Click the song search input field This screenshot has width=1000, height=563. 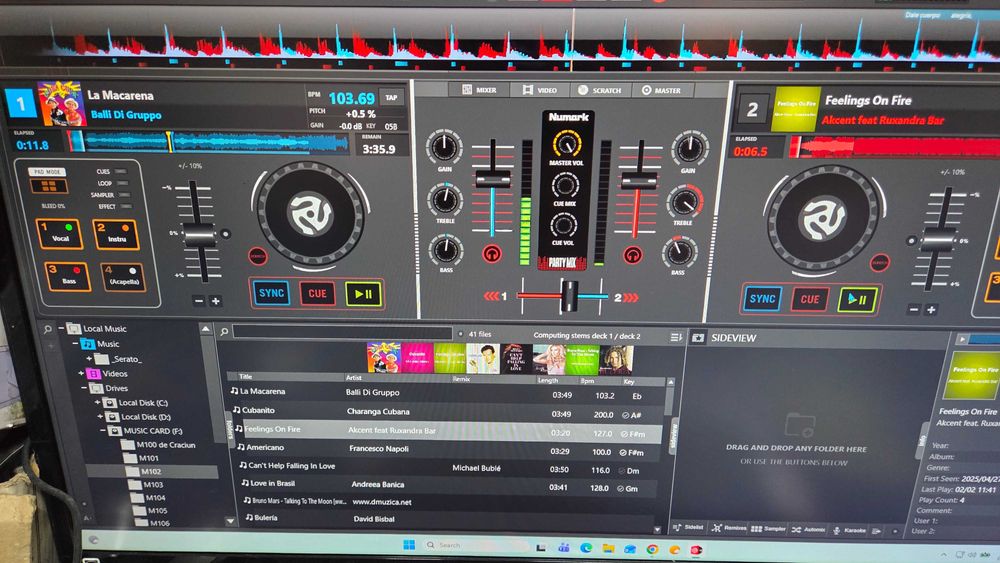tap(342, 332)
